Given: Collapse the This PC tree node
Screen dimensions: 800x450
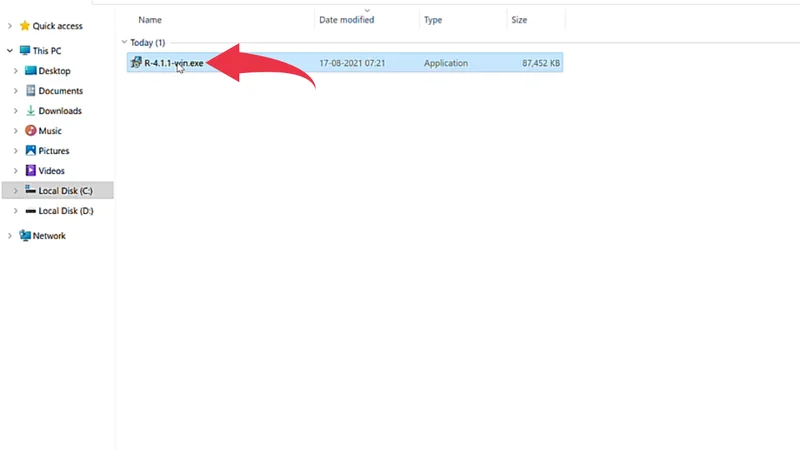Looking at the screenshot, I should point(10,50).
